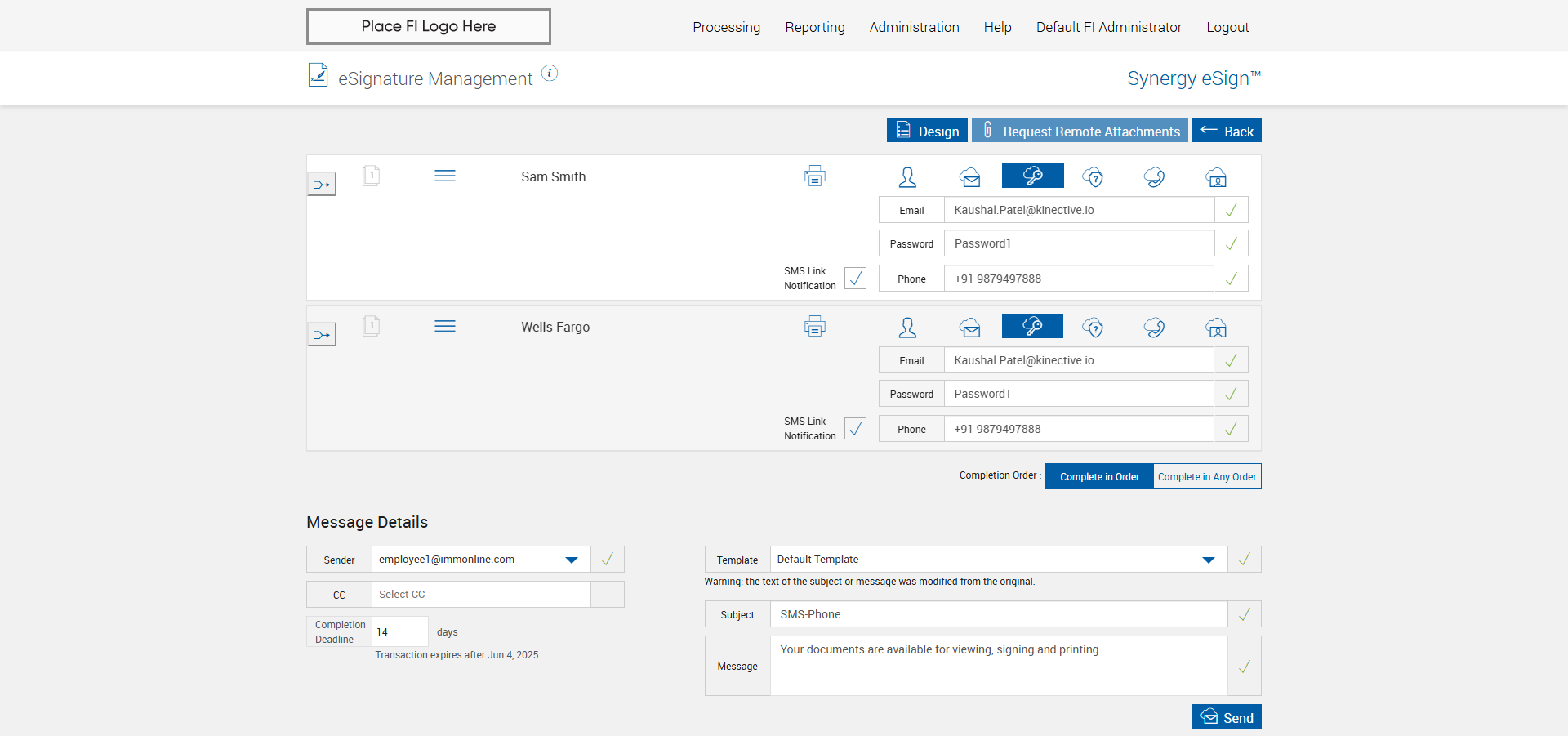The height and width of the screenshot is (736, 1568).
Task: Click the reorder handle icon for Wells Fargo
Action: click(x=445, y=326)
